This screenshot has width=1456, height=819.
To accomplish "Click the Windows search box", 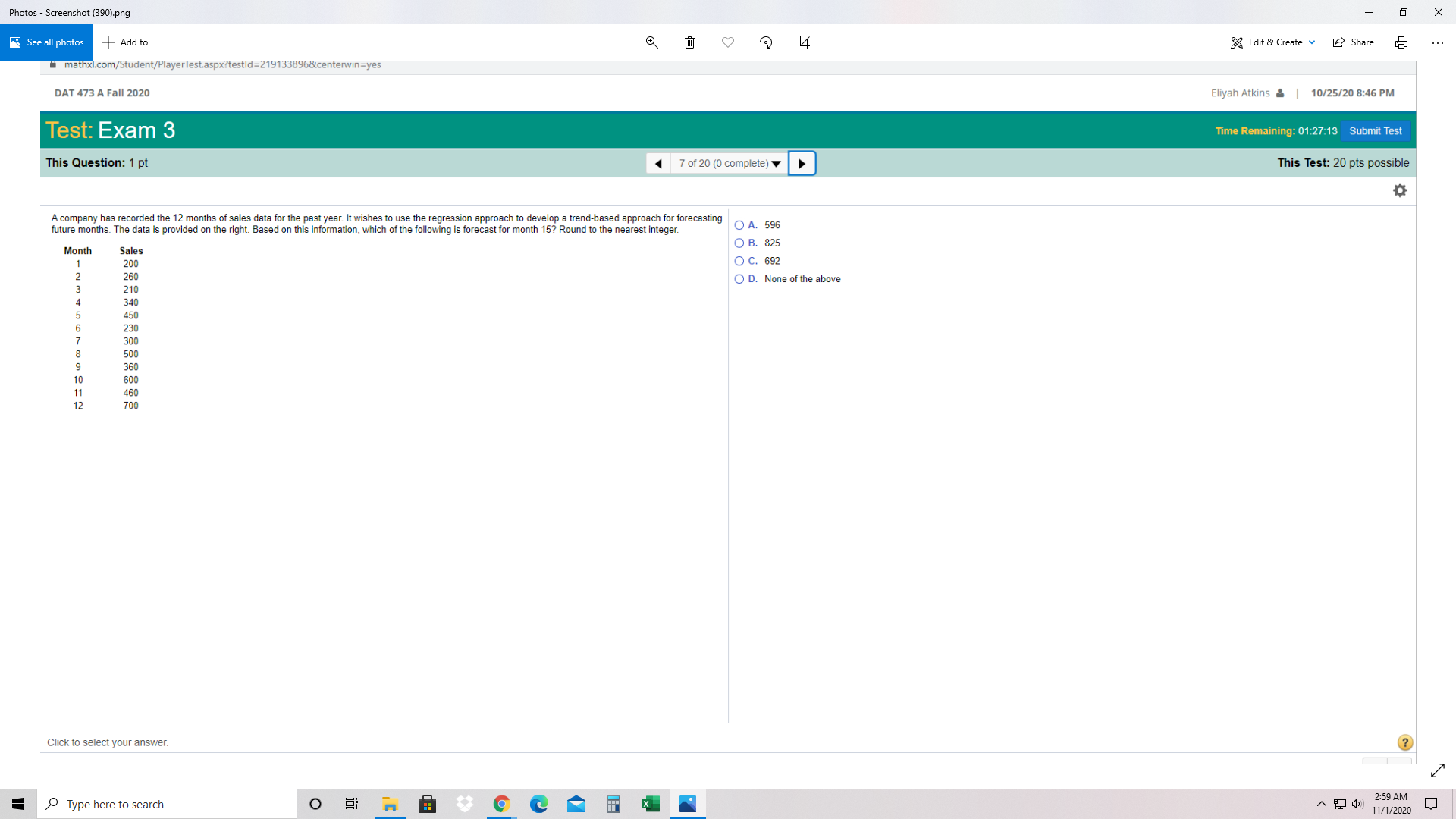I will [x=167, y=804].
